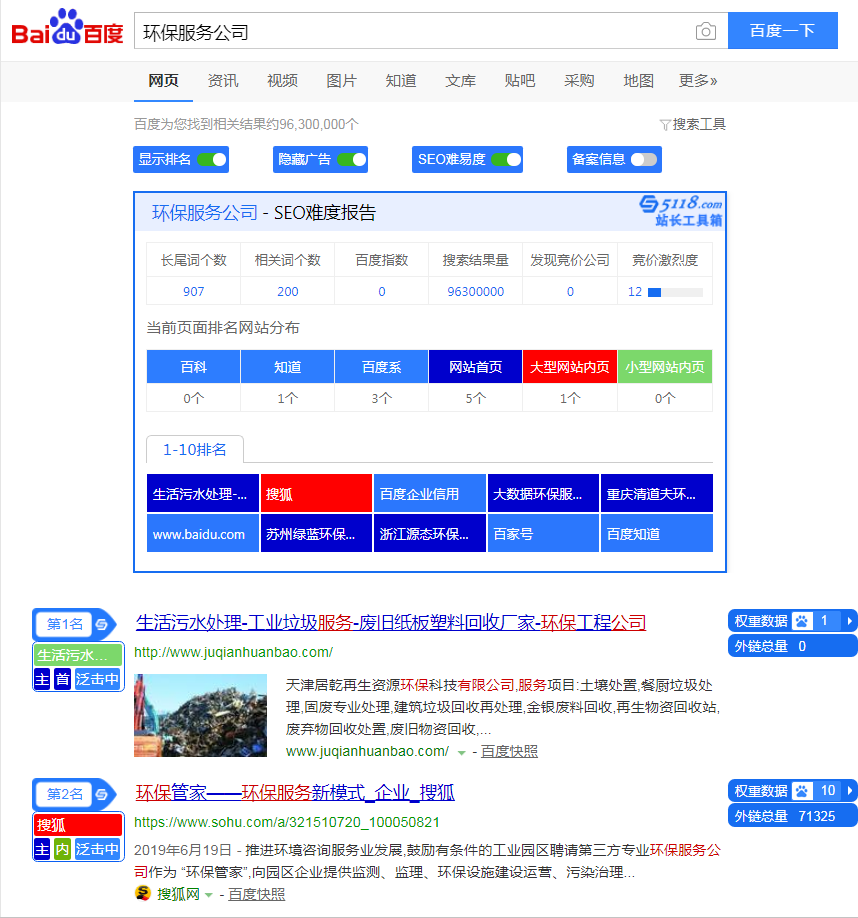Click the 5118 icon on rank 1 badge
This screenshot has height=918, width=858.
102,625
